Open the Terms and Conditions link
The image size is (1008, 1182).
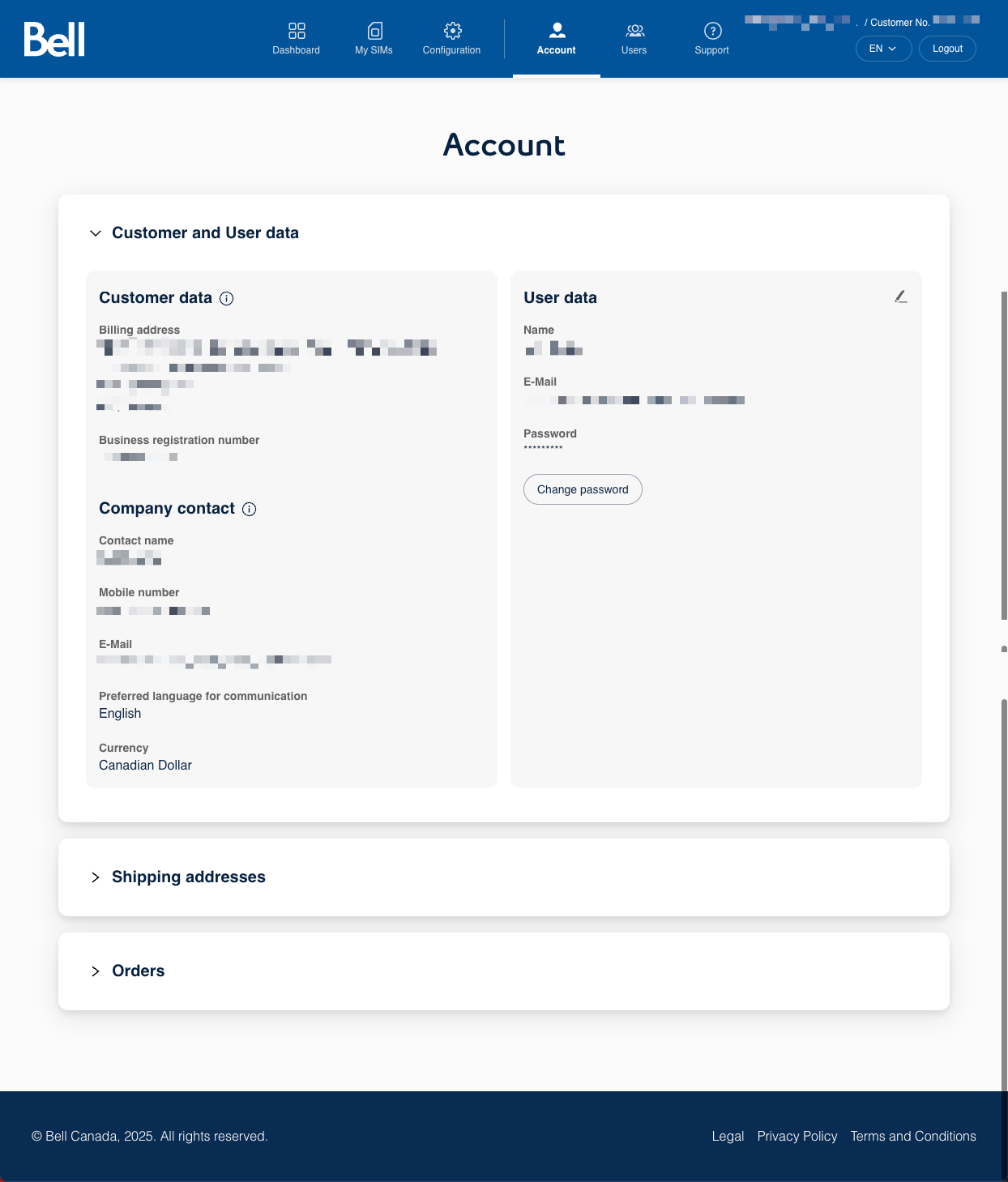[x=912, y=1136]
